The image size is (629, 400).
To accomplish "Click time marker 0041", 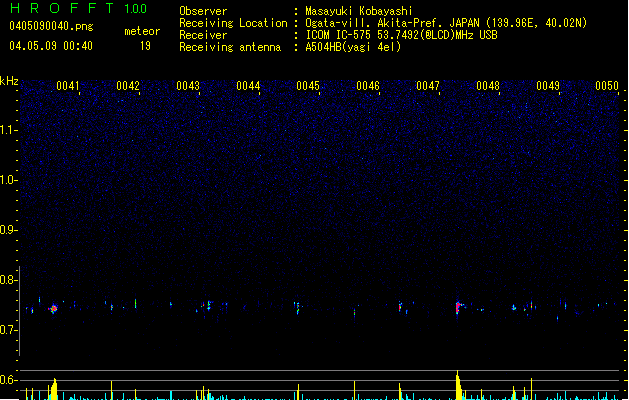I will 68,86.
